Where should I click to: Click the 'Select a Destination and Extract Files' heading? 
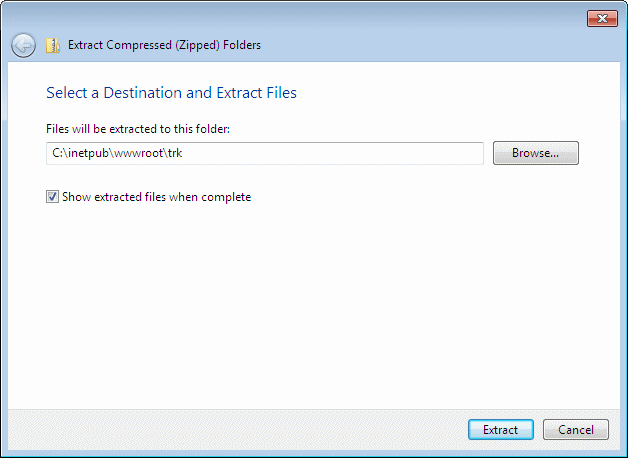171,93
